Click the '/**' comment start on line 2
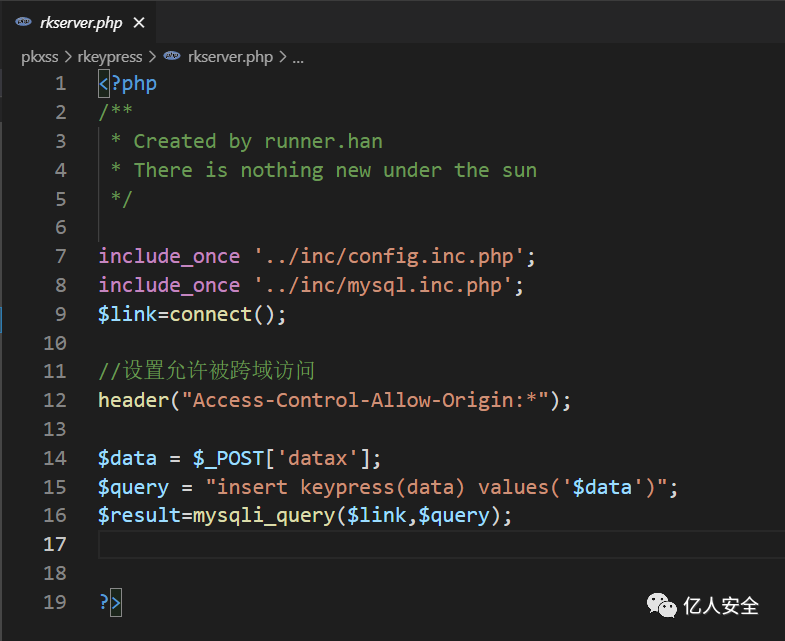This screenshot has height=641, width=785. [116, 111]
